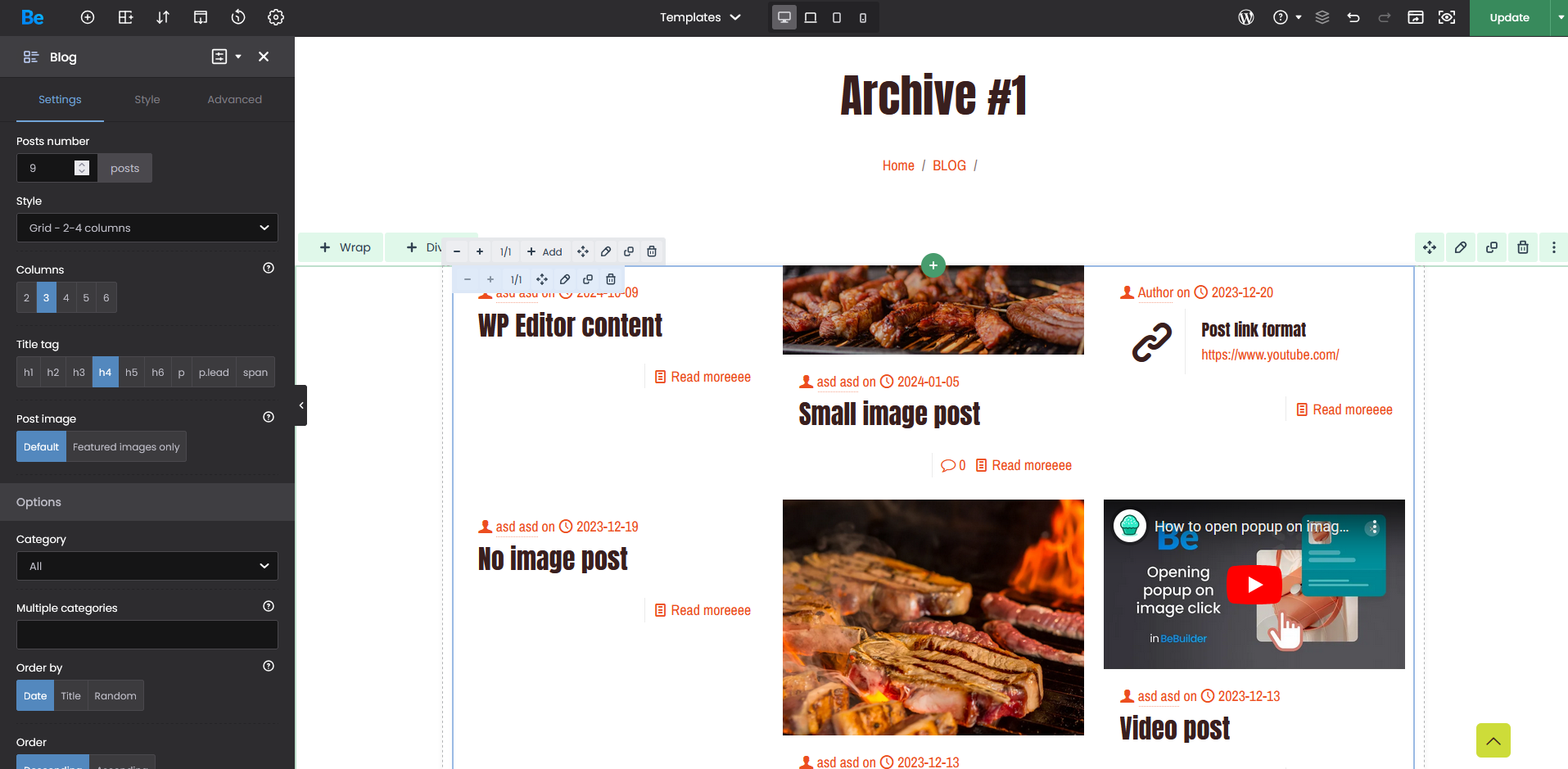Open the page preview window icon

(1416, 17)
